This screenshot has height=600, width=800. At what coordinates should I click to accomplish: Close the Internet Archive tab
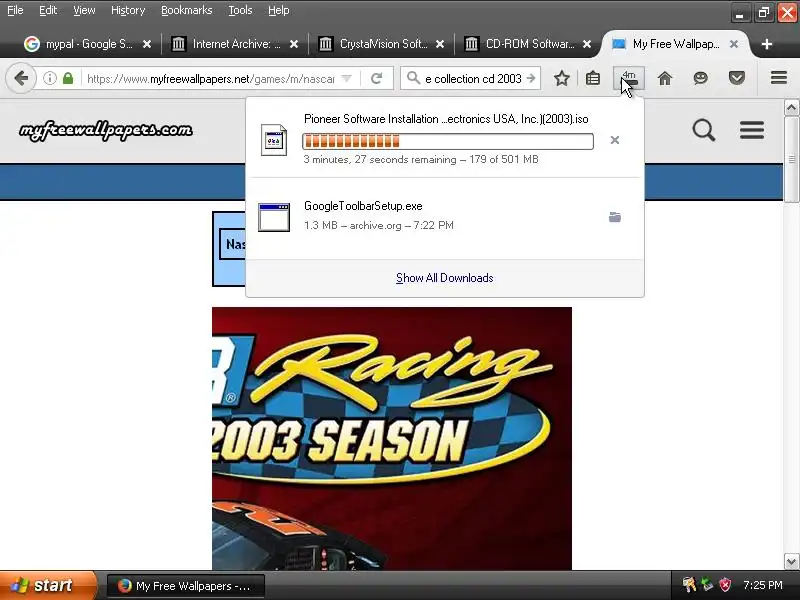click(x=294, y=44)
